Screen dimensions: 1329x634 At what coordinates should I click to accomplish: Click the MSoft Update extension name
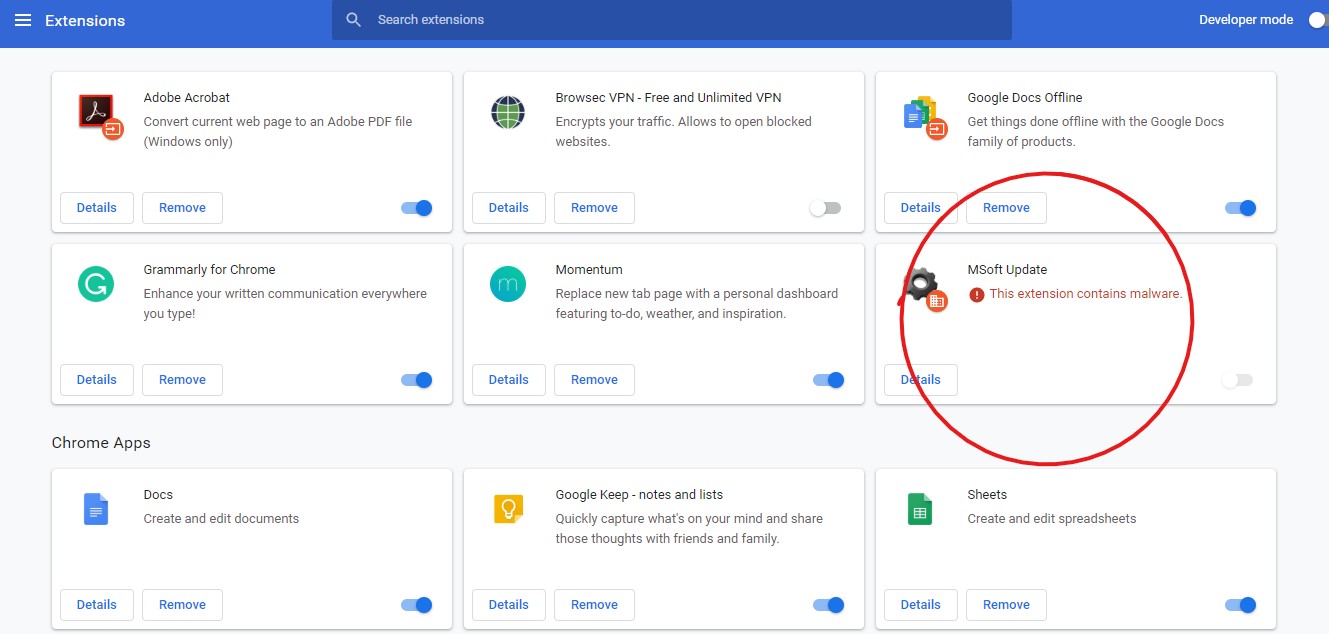coord(1007,270)
